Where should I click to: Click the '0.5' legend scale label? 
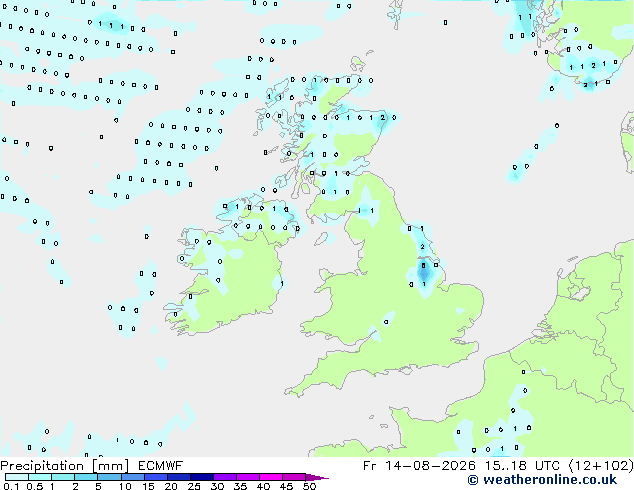coord(35,486)
